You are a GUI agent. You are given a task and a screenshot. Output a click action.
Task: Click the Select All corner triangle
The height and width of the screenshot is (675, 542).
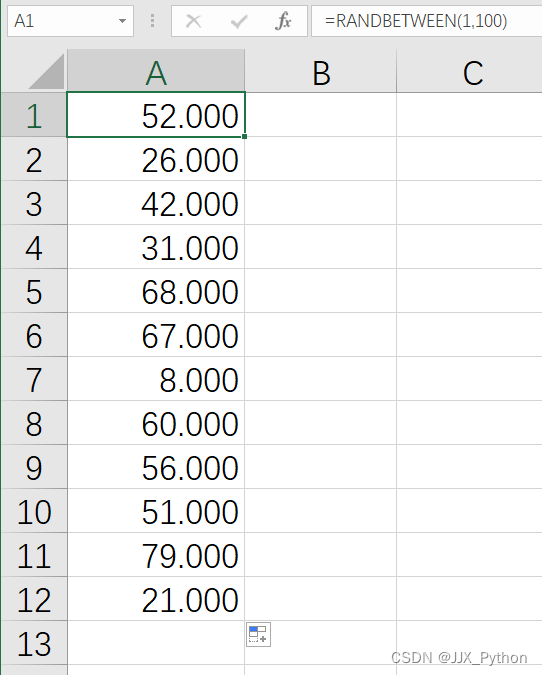tap(46, 71)
